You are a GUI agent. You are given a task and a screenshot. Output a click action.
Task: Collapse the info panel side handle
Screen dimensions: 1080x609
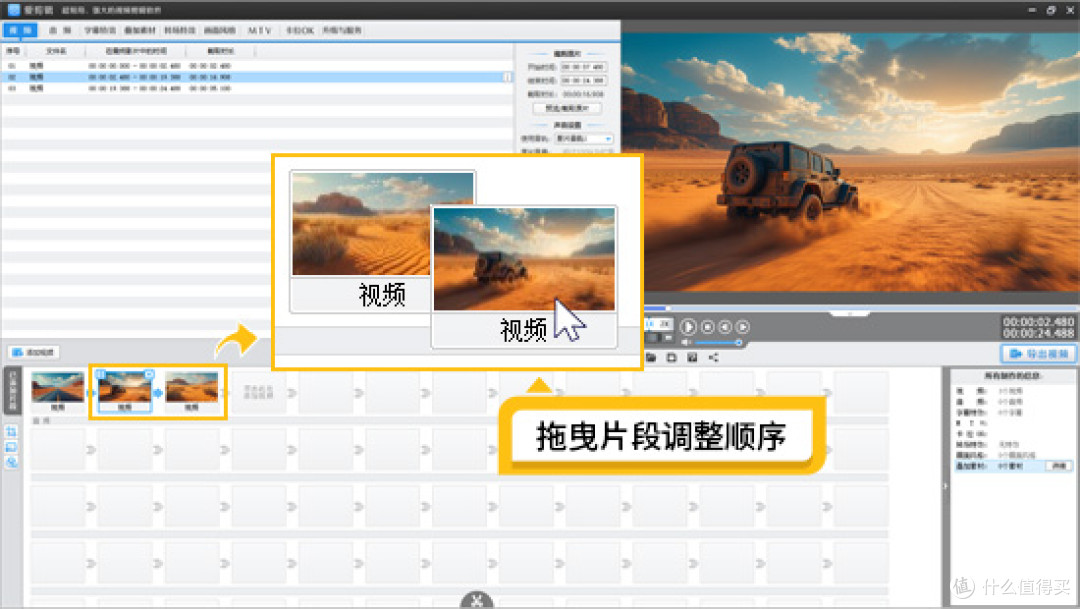click(x=945, y=486)
